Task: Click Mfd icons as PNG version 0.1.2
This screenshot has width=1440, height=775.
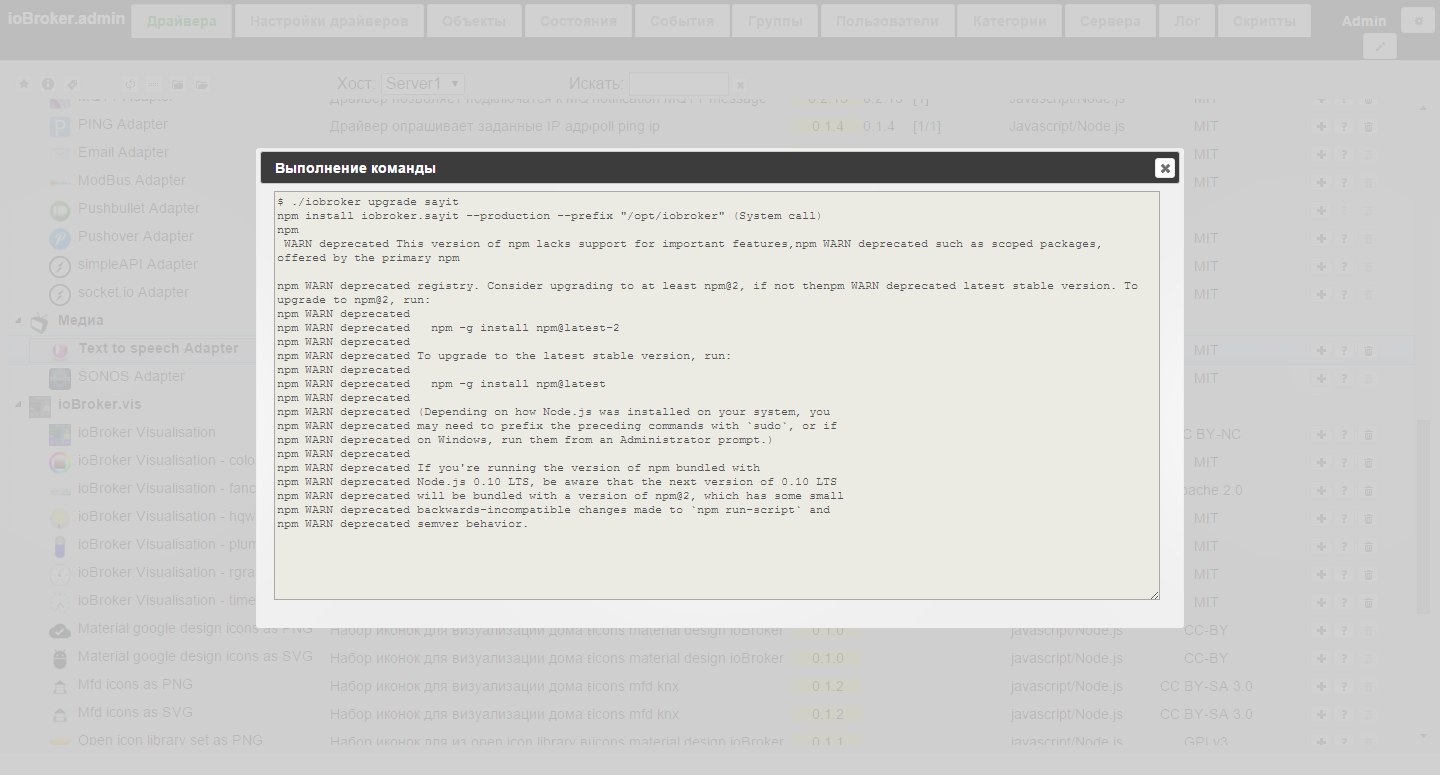Action: click(x=827, y=686)
